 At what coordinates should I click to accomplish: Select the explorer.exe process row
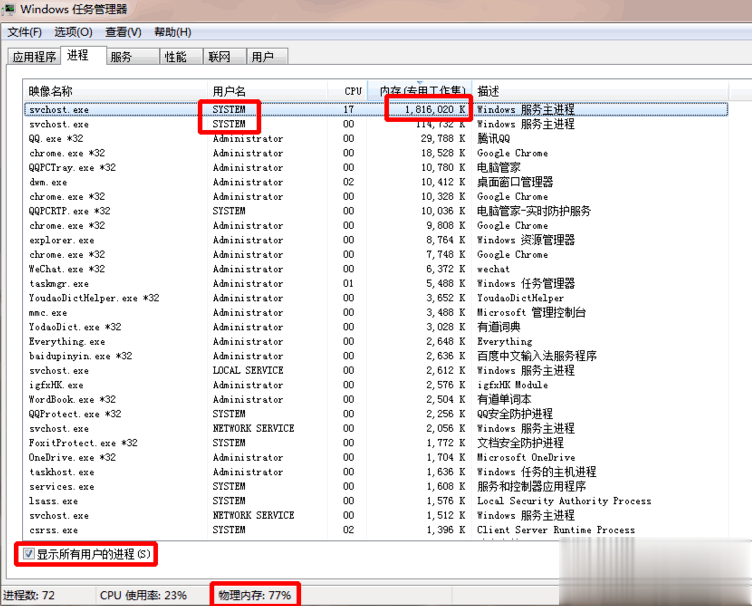point(376,240)
